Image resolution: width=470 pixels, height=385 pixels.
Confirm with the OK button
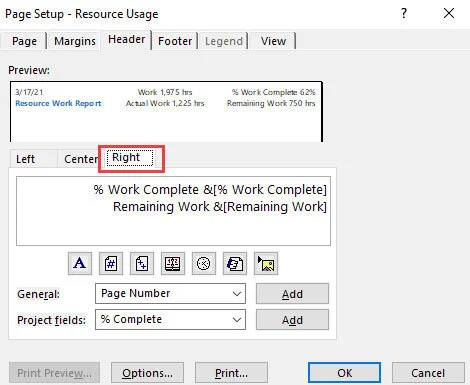tap(344, 373)
